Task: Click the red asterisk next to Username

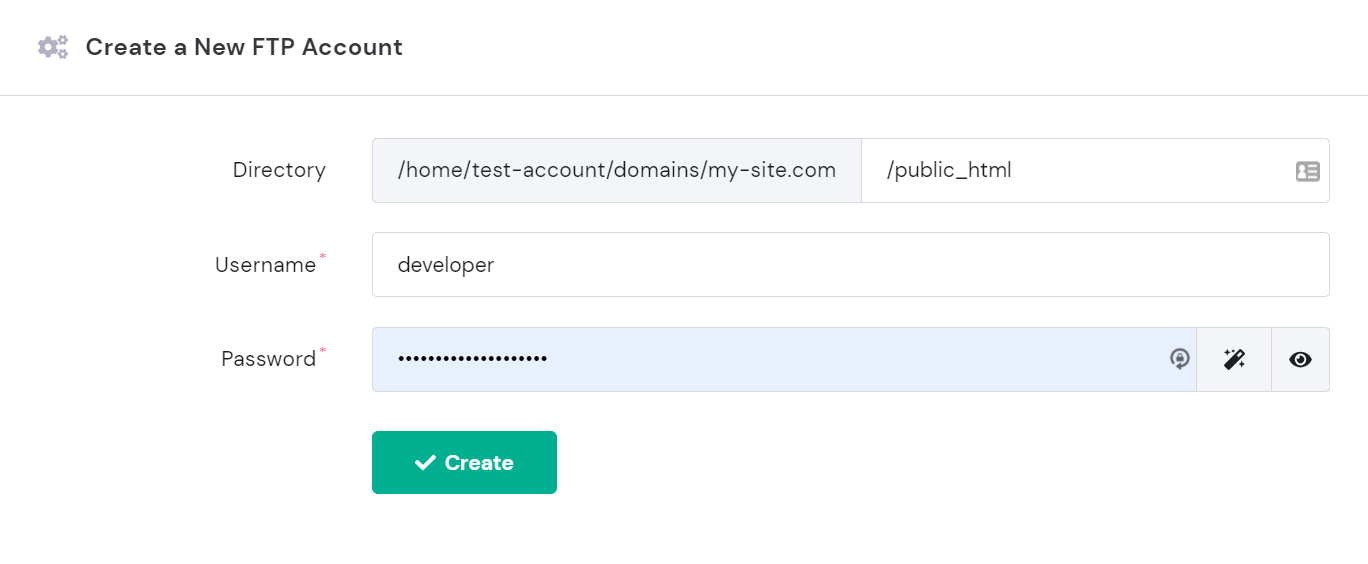Action: click(322, 258)
